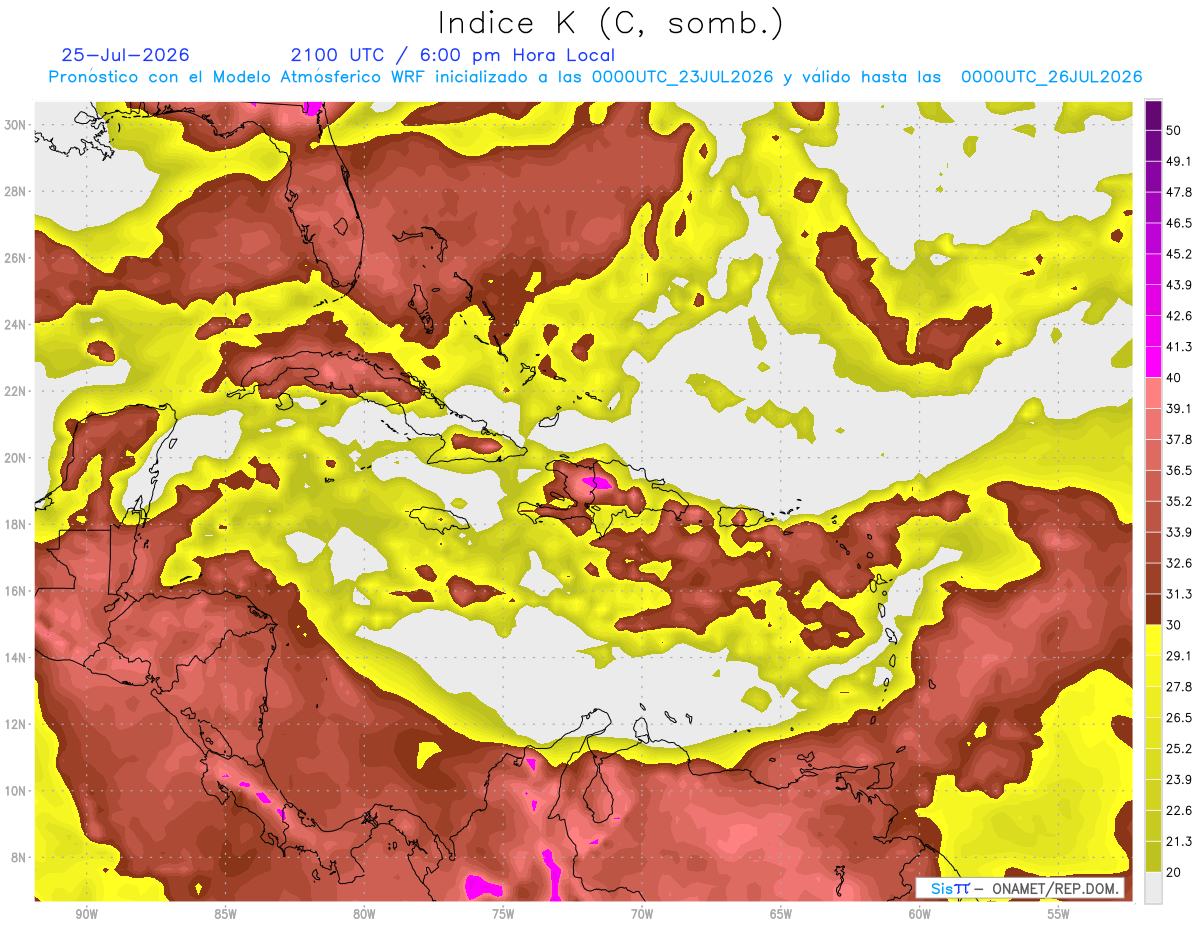Screen dimensions: 1200x927
Task: Click the colorbar value 27.8
Action: pyautogui.click(x=1179, y=687)
